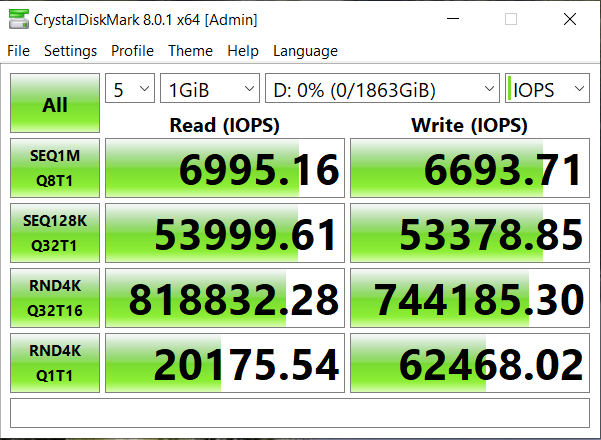Start the RND4K Q1T1 test

pos(55,363)
